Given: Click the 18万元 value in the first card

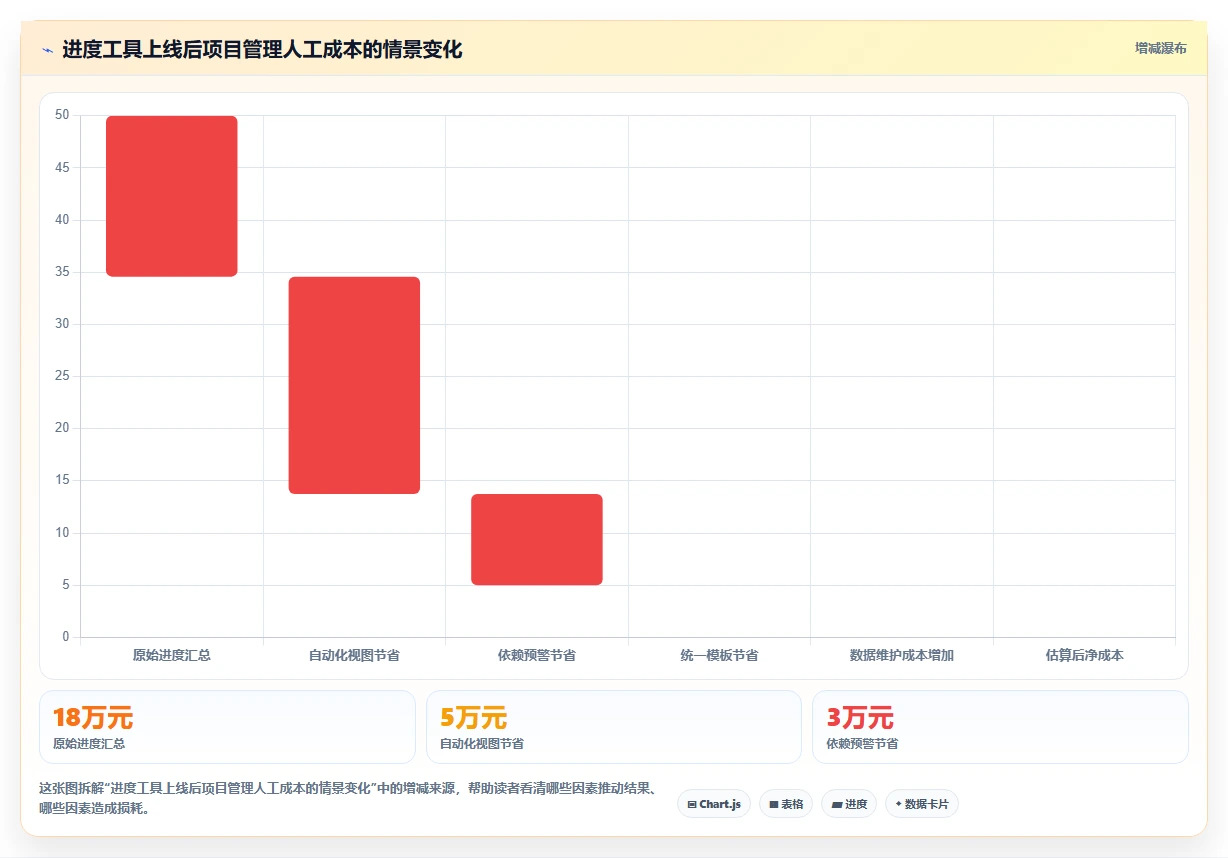Looking at the screenshot, I should pos(93,718).
